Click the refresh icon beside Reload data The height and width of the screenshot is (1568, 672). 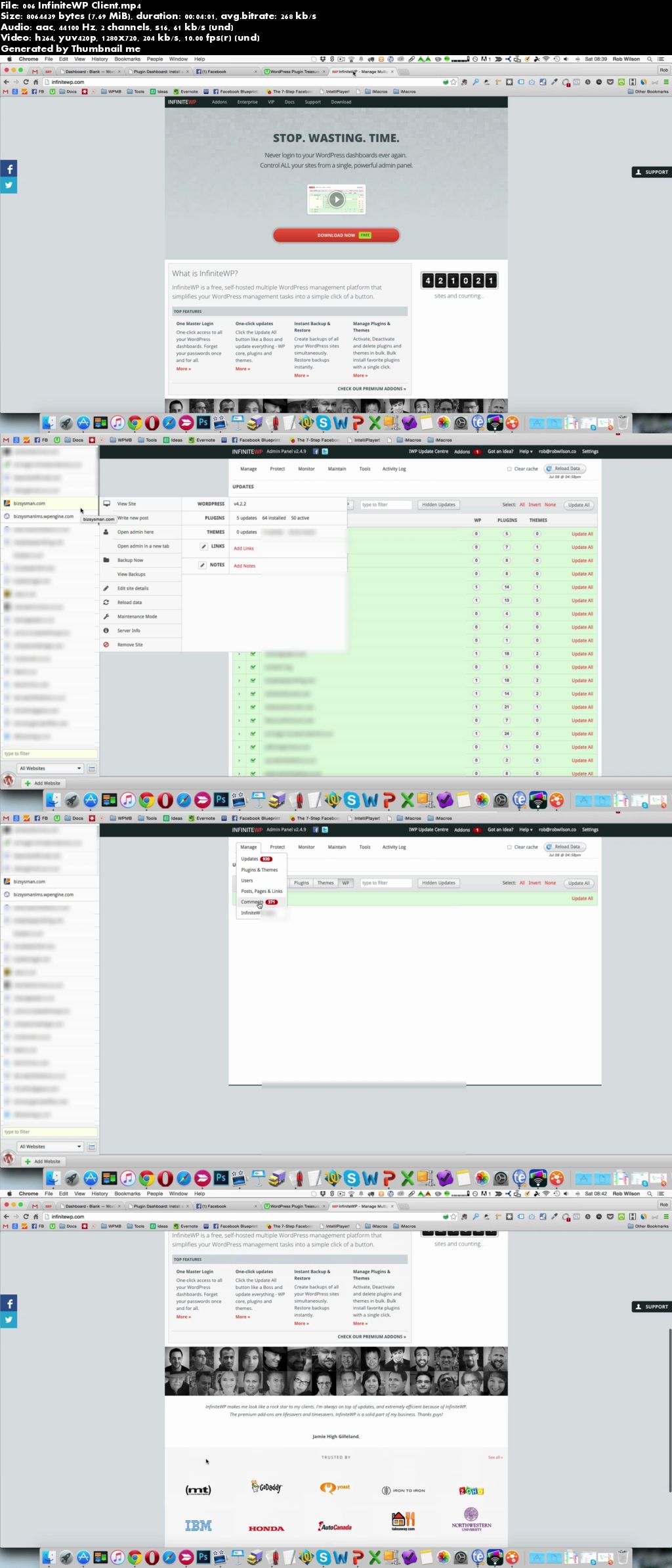click(106, 602)
